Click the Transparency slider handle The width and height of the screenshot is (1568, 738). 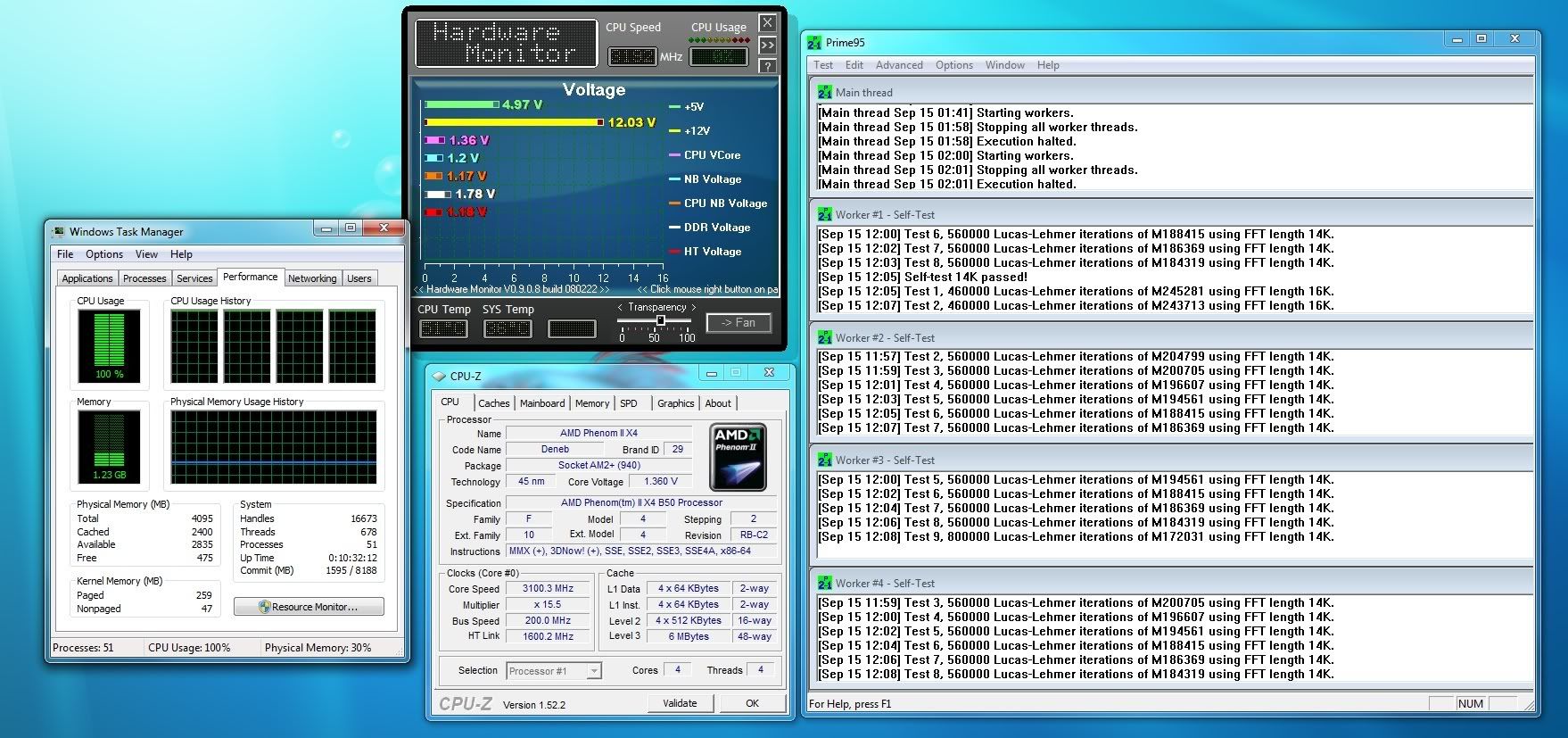point(660,321)
